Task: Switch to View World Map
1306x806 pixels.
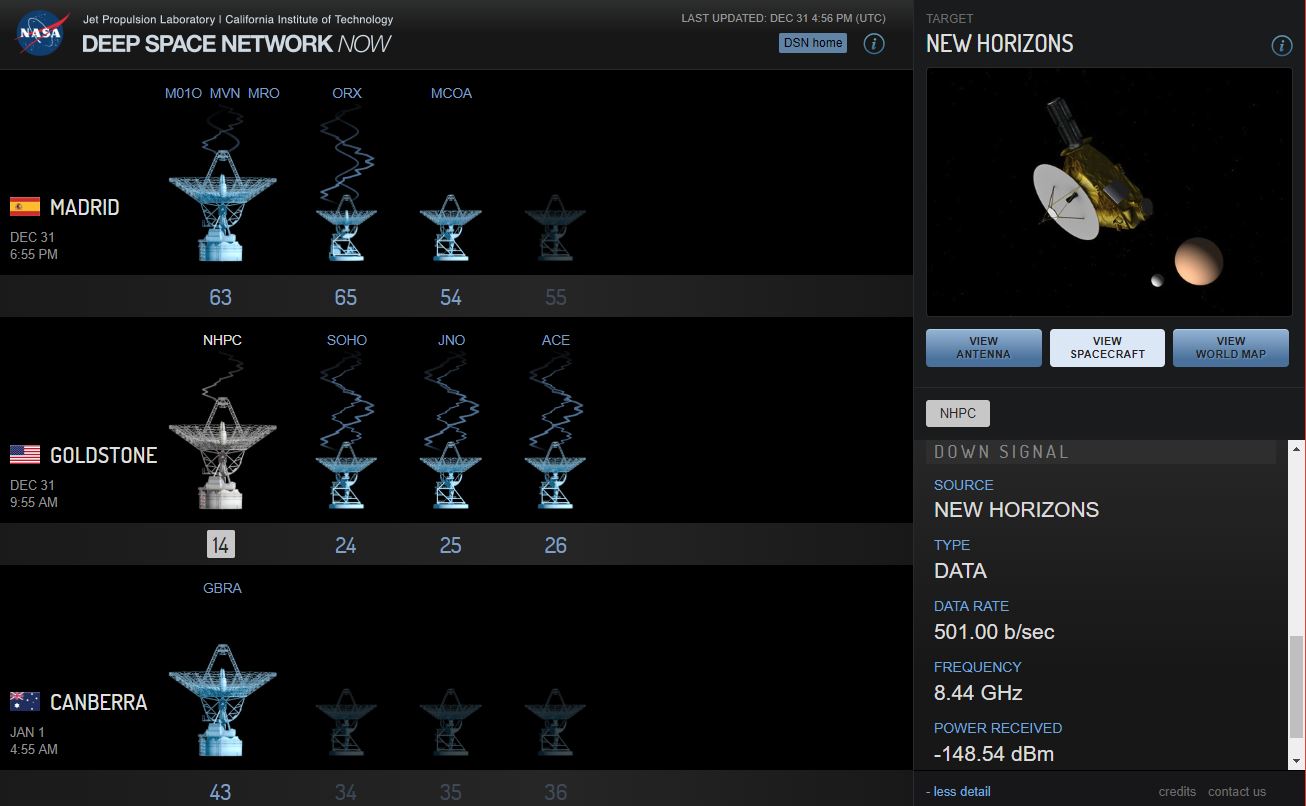Action: coord(1231,348)
